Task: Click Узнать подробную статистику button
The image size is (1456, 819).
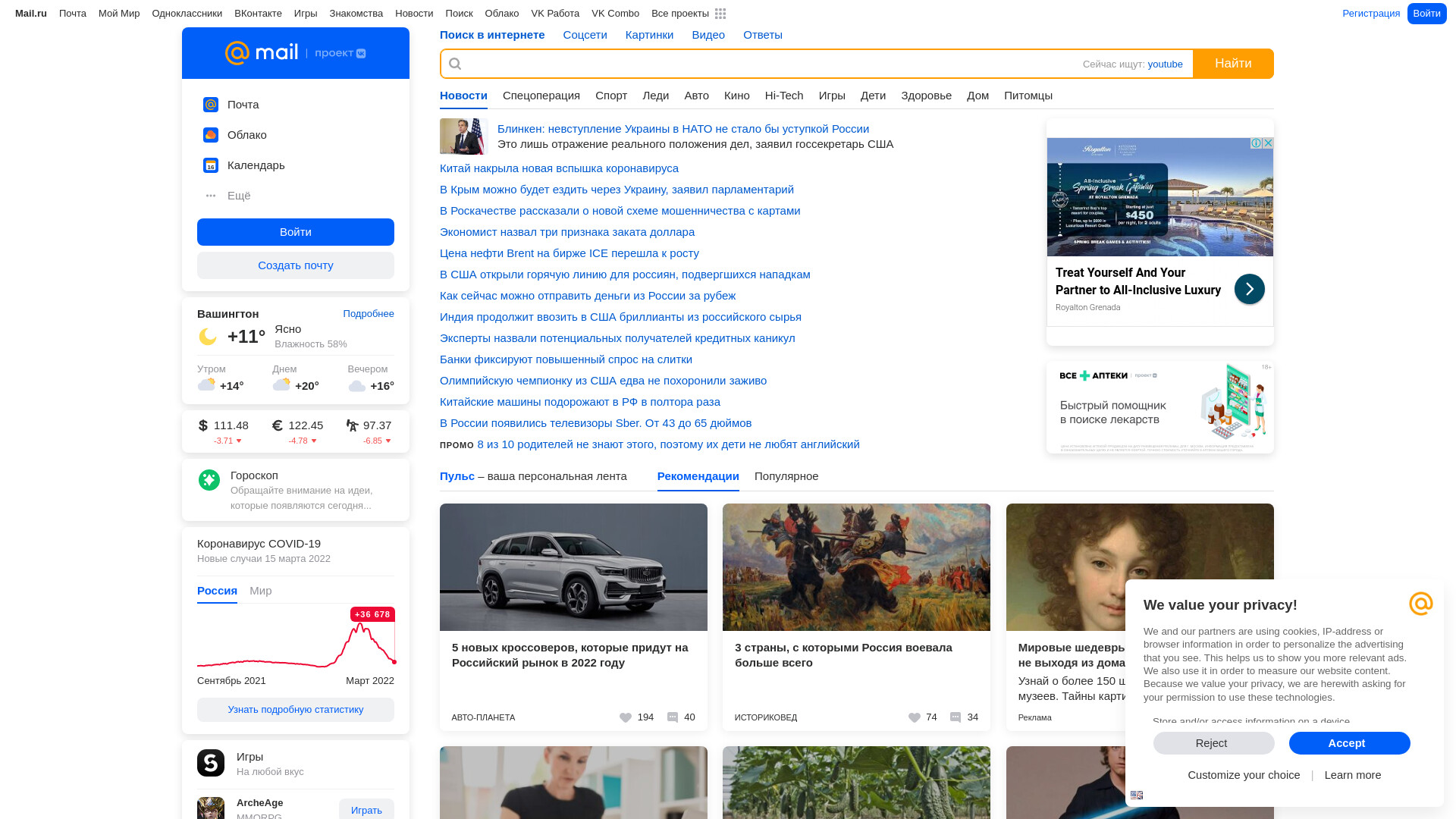Action: pyautogui.click(x=296, y=710)
